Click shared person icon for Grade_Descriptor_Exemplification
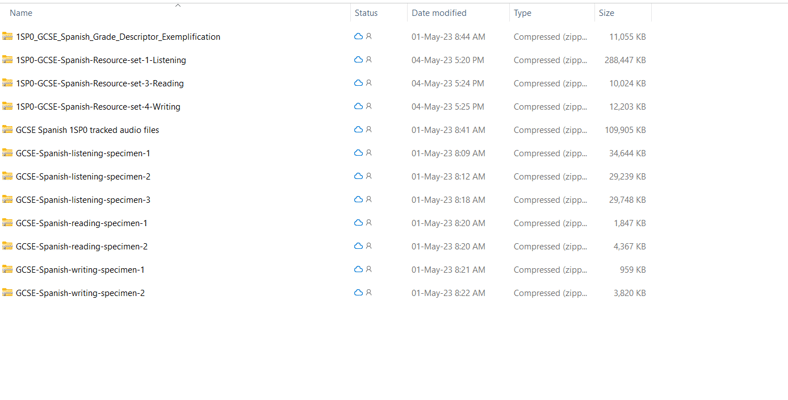Screen dimensions: 788x400 click(x=369, y=36)
